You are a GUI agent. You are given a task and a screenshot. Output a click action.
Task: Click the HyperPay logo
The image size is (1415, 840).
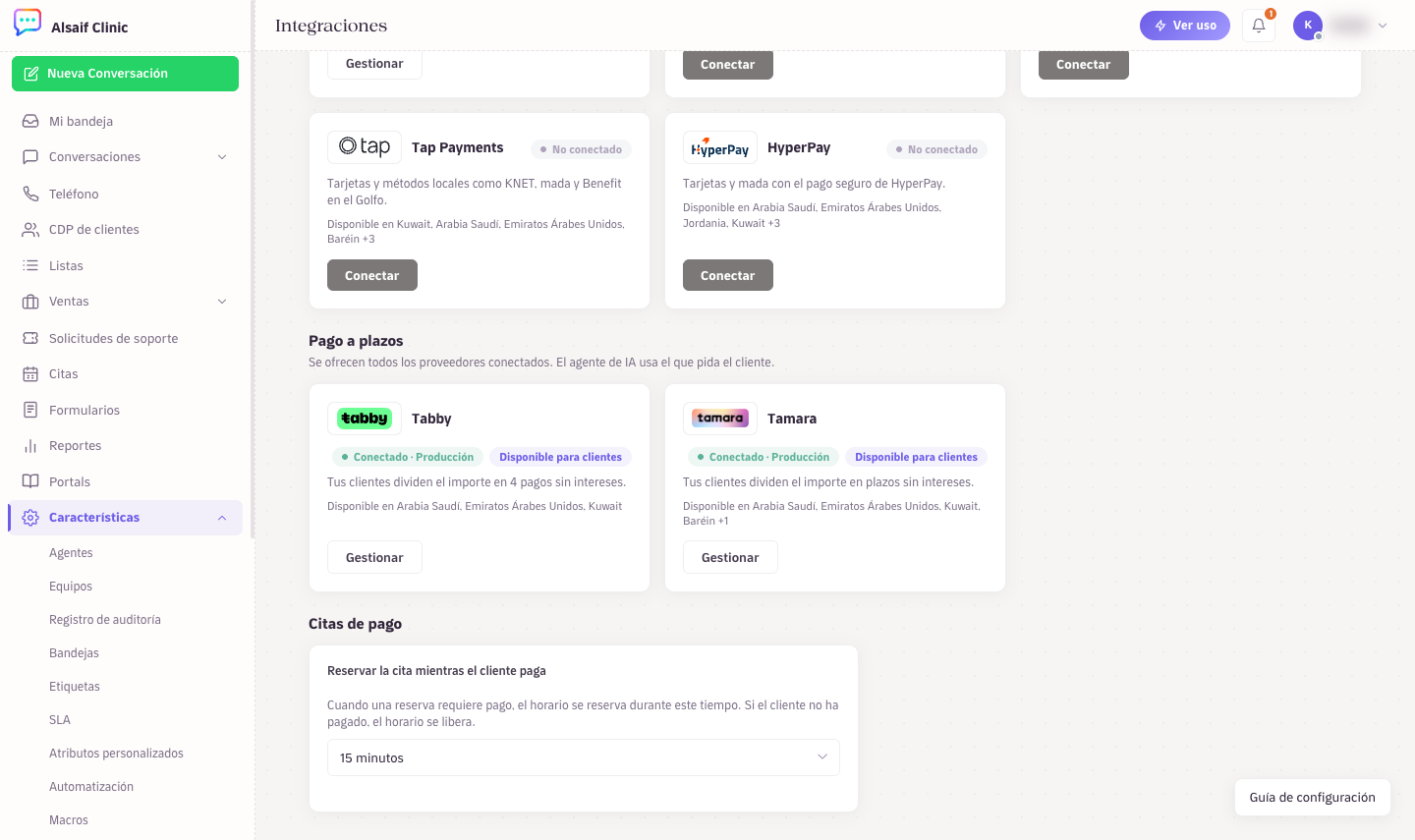pos(720,147)
